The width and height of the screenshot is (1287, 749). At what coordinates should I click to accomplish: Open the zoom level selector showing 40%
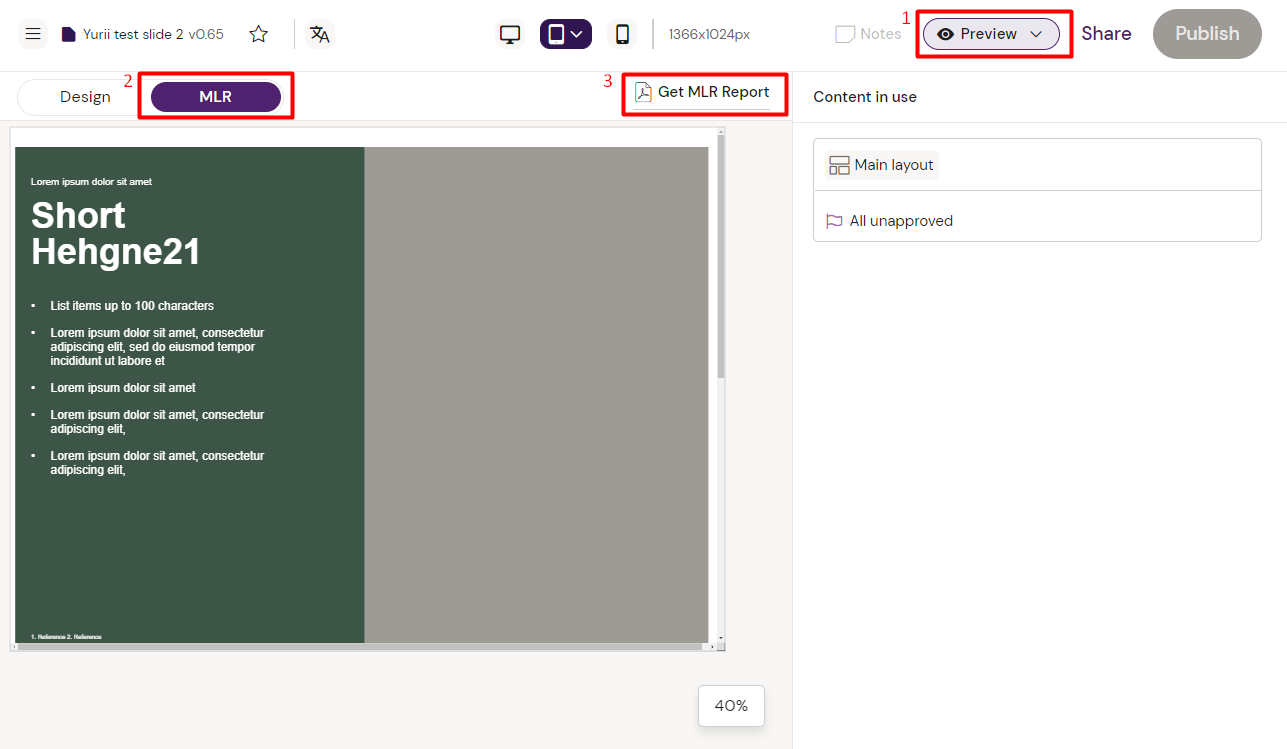(731, 706)
